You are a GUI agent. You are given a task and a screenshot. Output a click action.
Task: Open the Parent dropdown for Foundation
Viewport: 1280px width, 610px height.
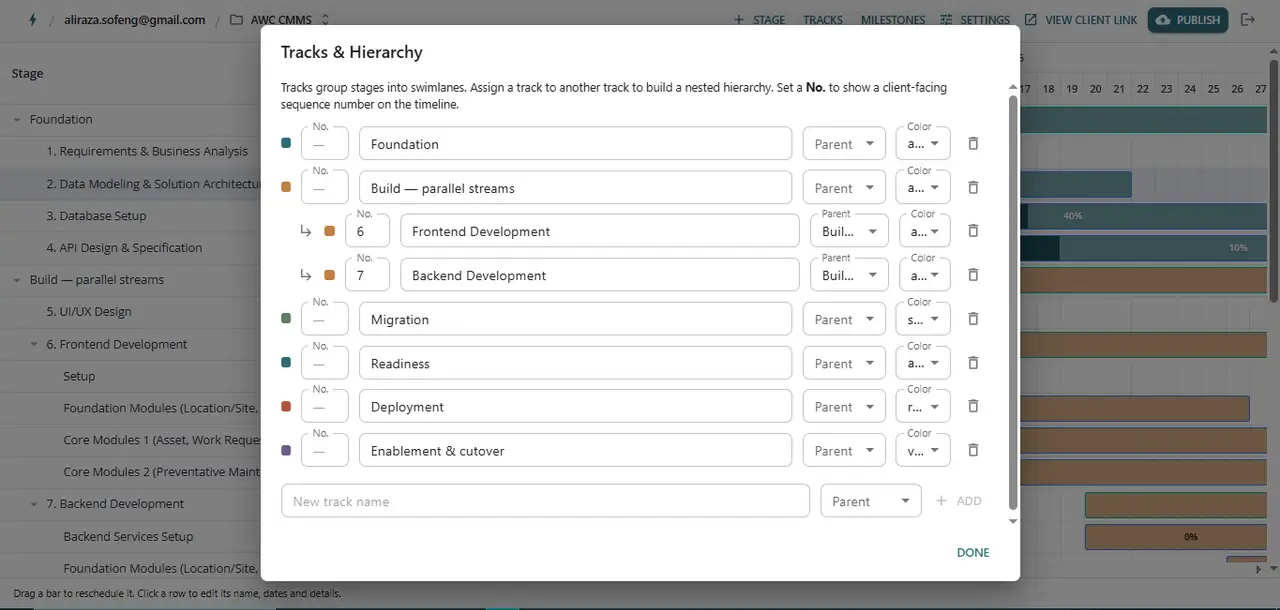(x=844, y=144)
